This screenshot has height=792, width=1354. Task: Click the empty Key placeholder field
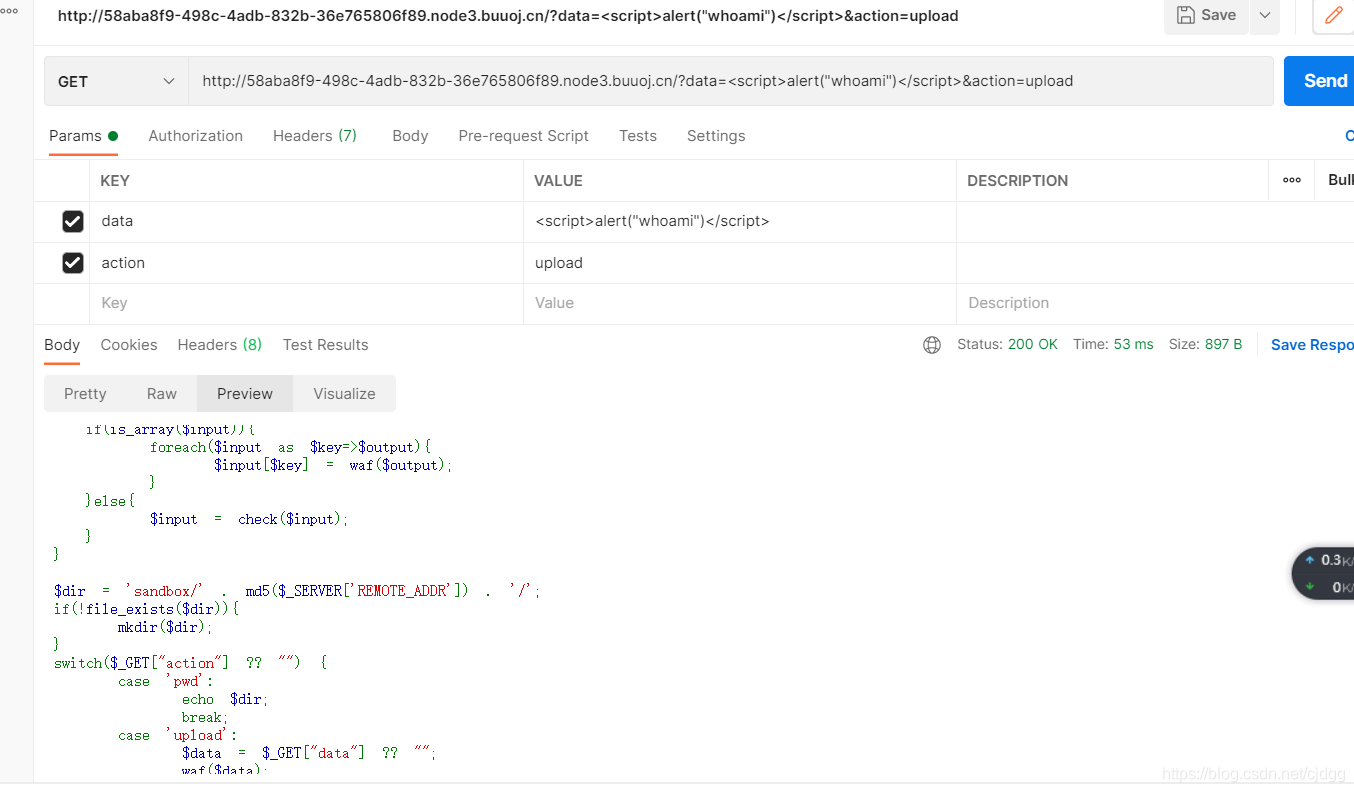(x=306, y=303)
